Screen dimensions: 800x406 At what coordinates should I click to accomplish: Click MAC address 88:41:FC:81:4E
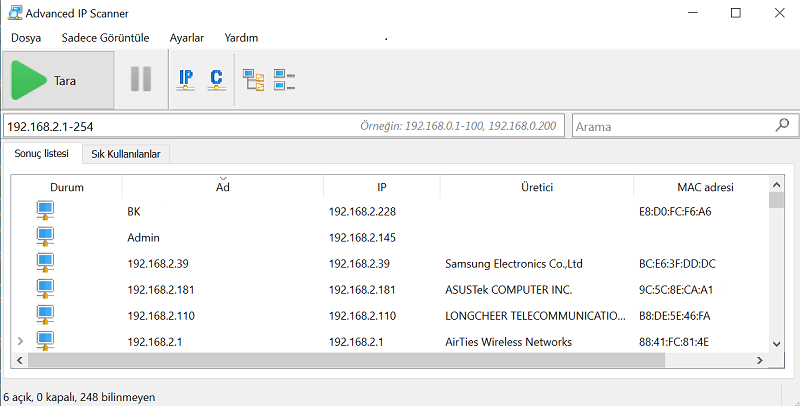pos(673,342)
